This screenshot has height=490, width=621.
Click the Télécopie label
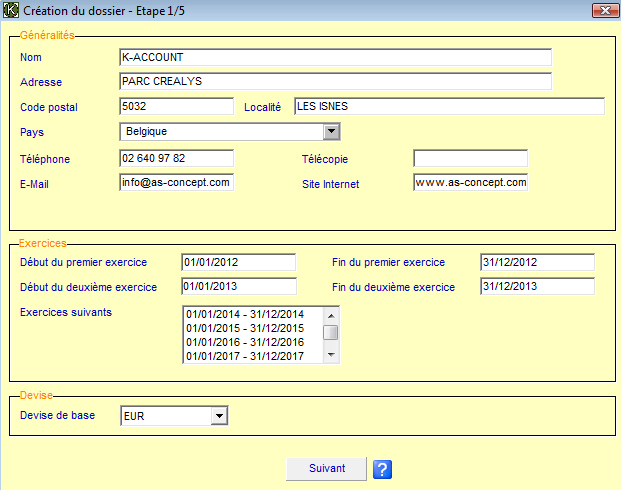pos(325,159)
